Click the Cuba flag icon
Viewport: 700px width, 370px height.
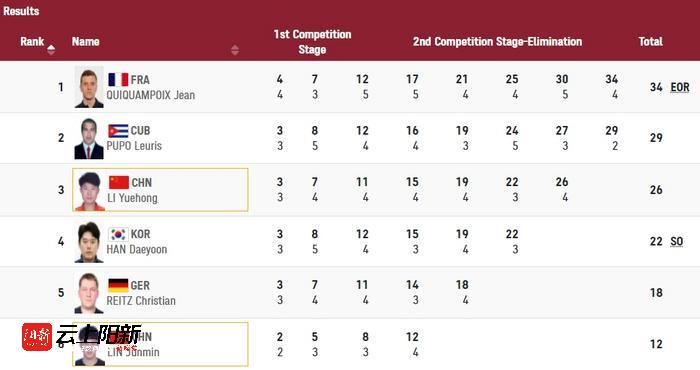coord(118,131)
